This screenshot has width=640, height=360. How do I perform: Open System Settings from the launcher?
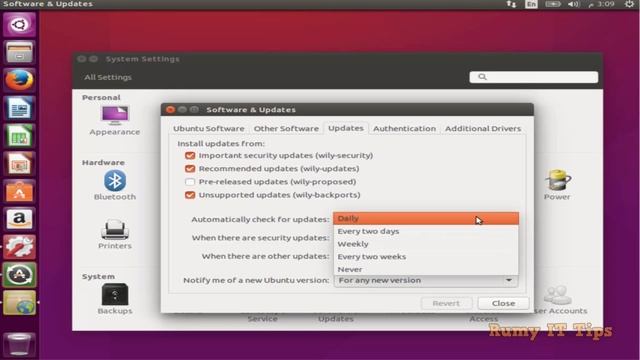[19, 247]
